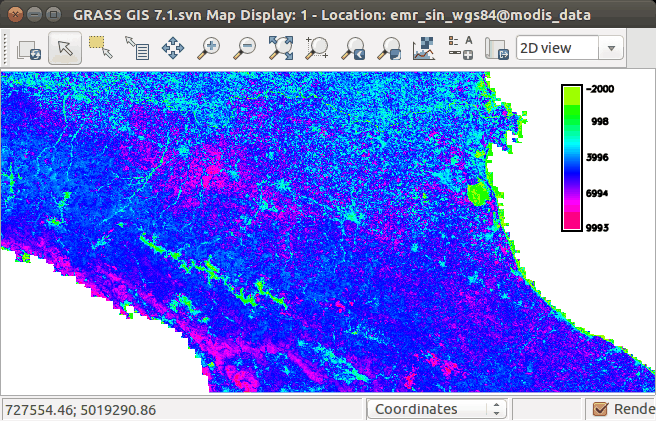The height and width of the screenshot is (421, 656).
Task: Toggle the Render checkbox
Action: 600,409
